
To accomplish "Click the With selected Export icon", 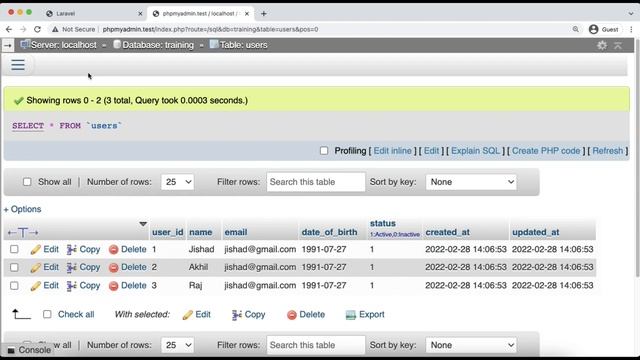I will [351, 315].
